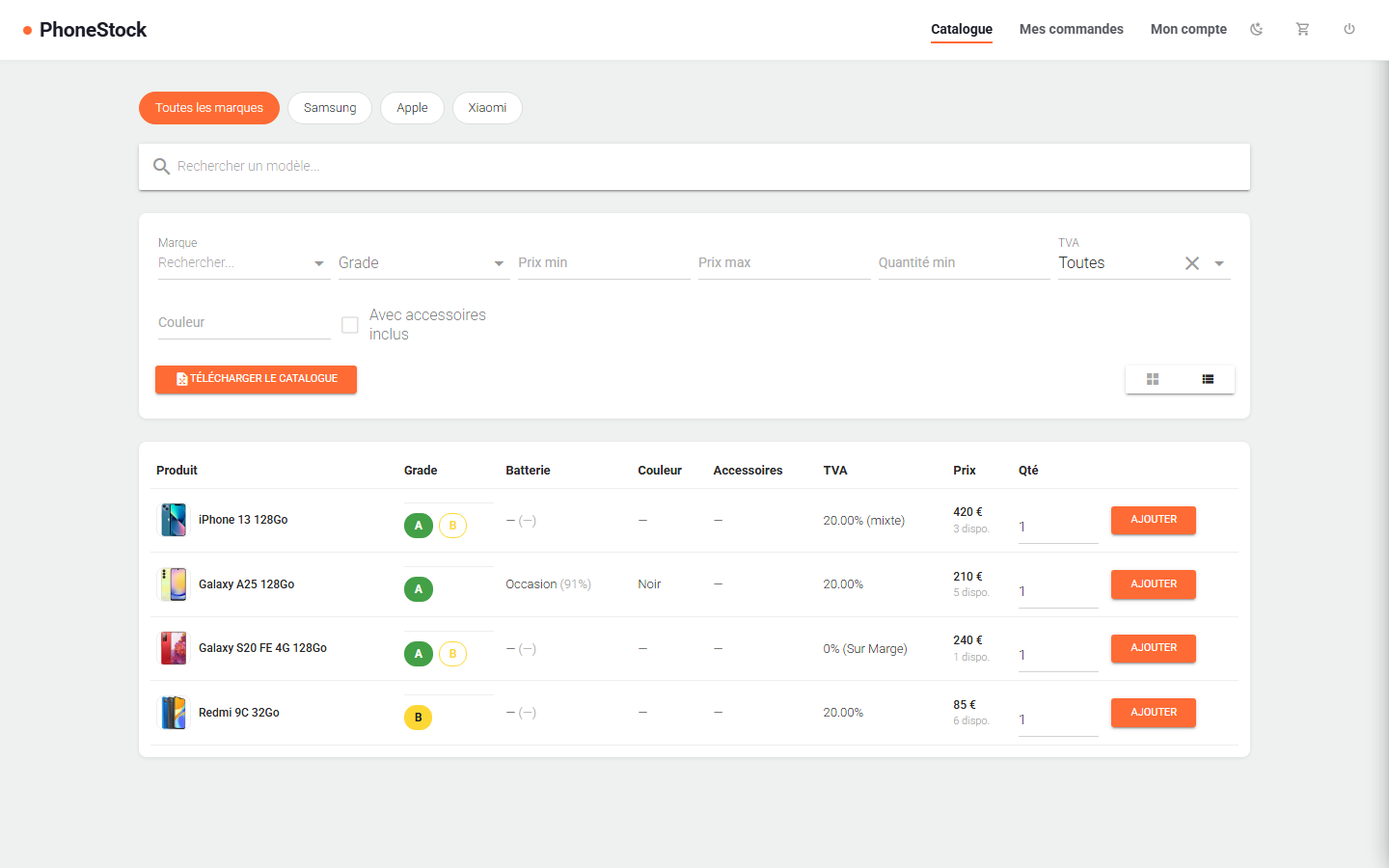Screen dimensions: 1389x868
Task: Click 'Galaxy S20 FE 4G 128Go' name
Action: (x=262, y=648)
